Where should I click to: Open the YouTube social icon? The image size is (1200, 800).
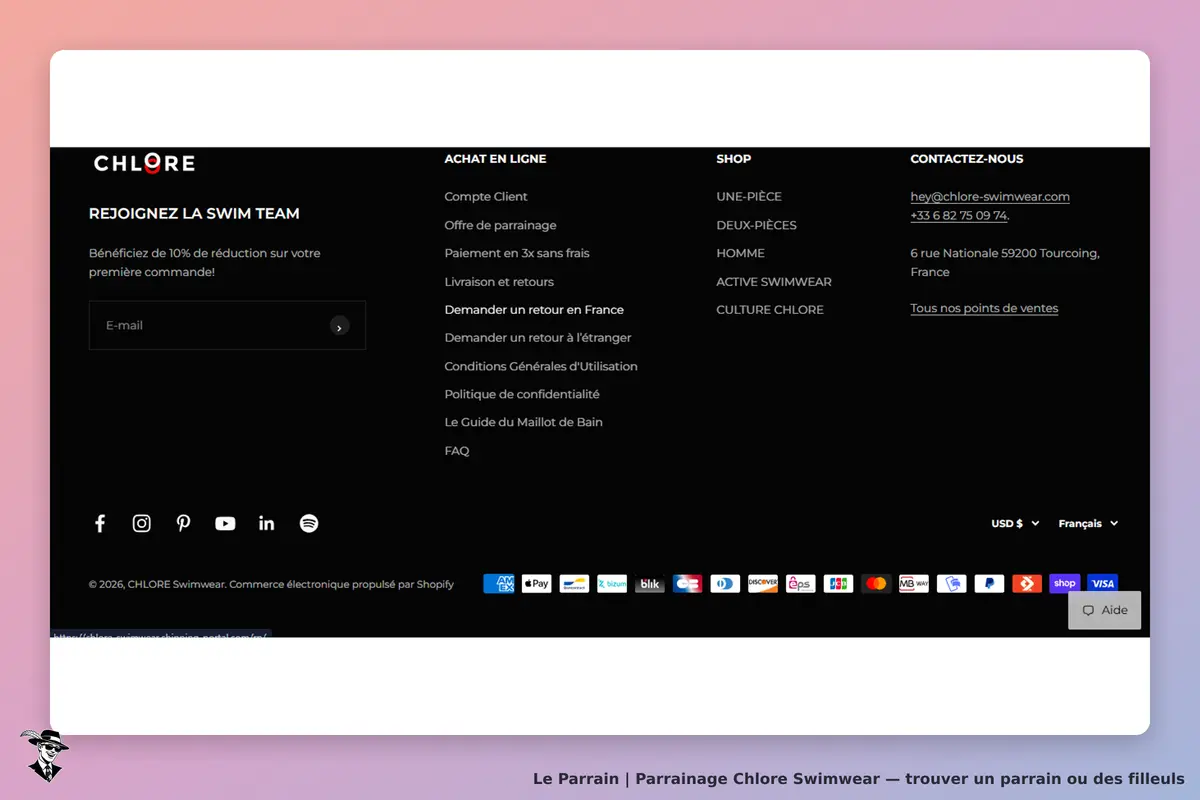pyautogui.click(x=225, y=523)
